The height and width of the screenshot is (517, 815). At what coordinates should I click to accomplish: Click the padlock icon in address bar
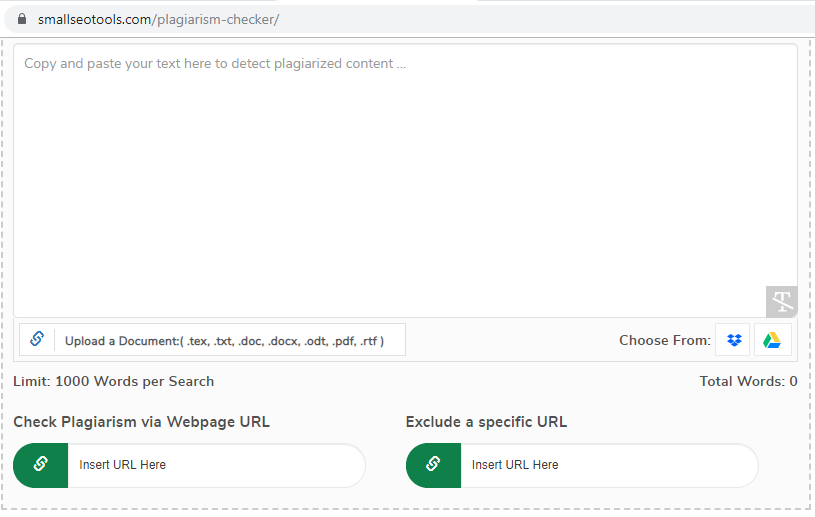22,19
